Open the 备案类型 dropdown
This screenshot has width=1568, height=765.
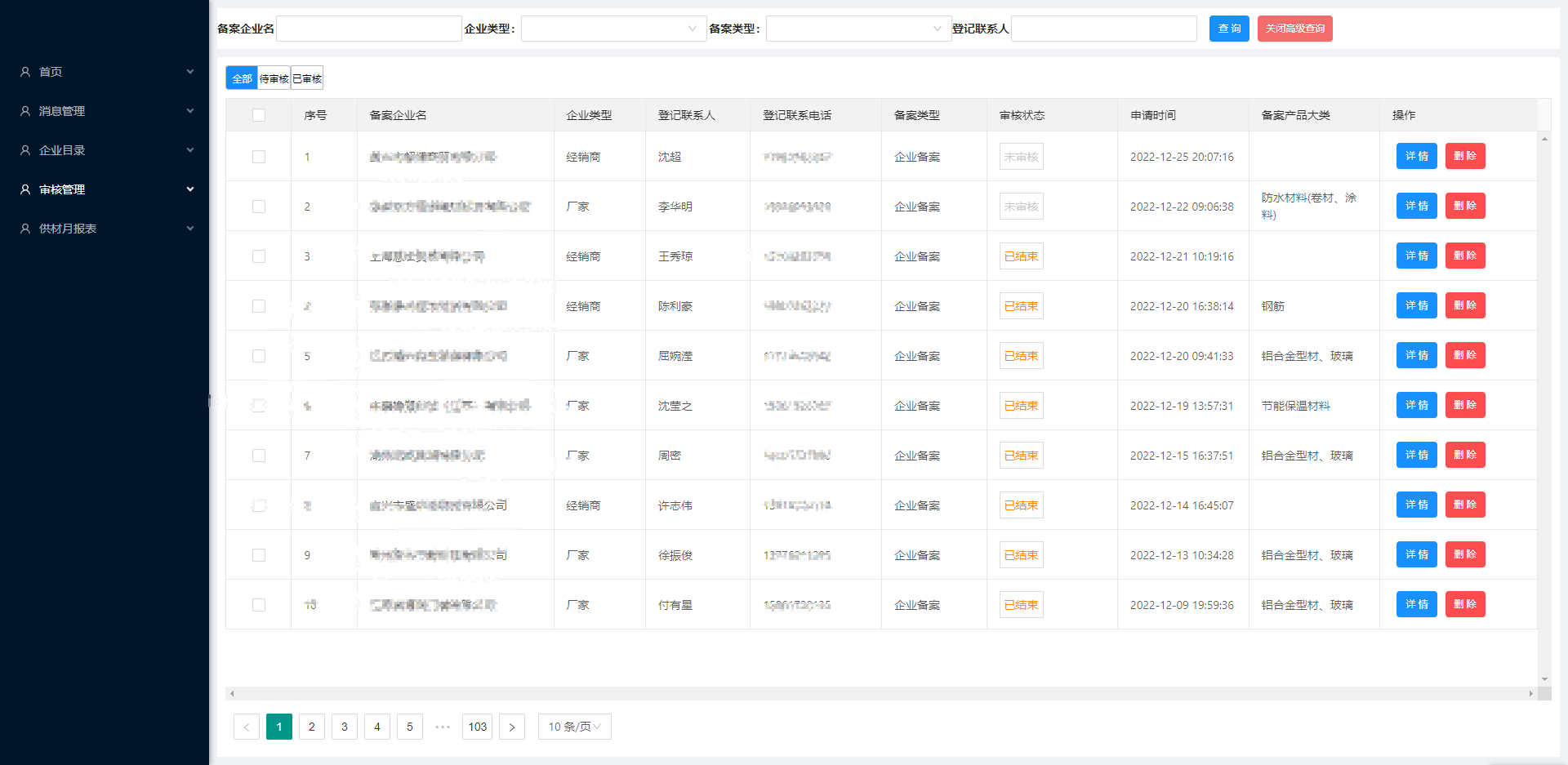[858, 29]
